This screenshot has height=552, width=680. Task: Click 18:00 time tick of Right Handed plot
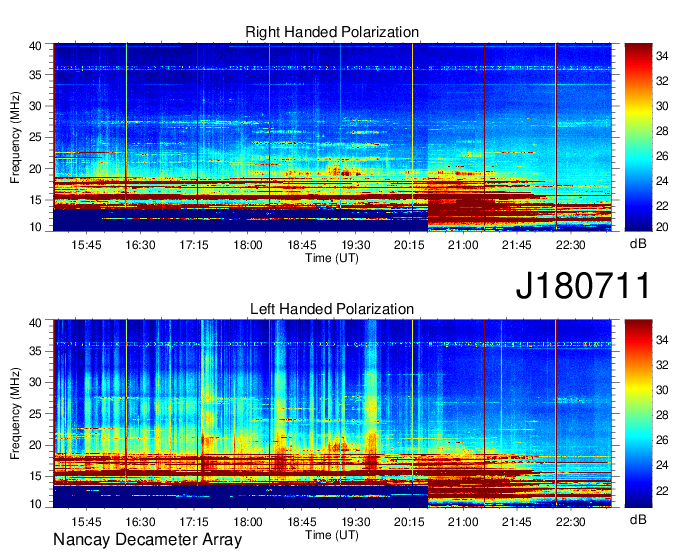248,245
